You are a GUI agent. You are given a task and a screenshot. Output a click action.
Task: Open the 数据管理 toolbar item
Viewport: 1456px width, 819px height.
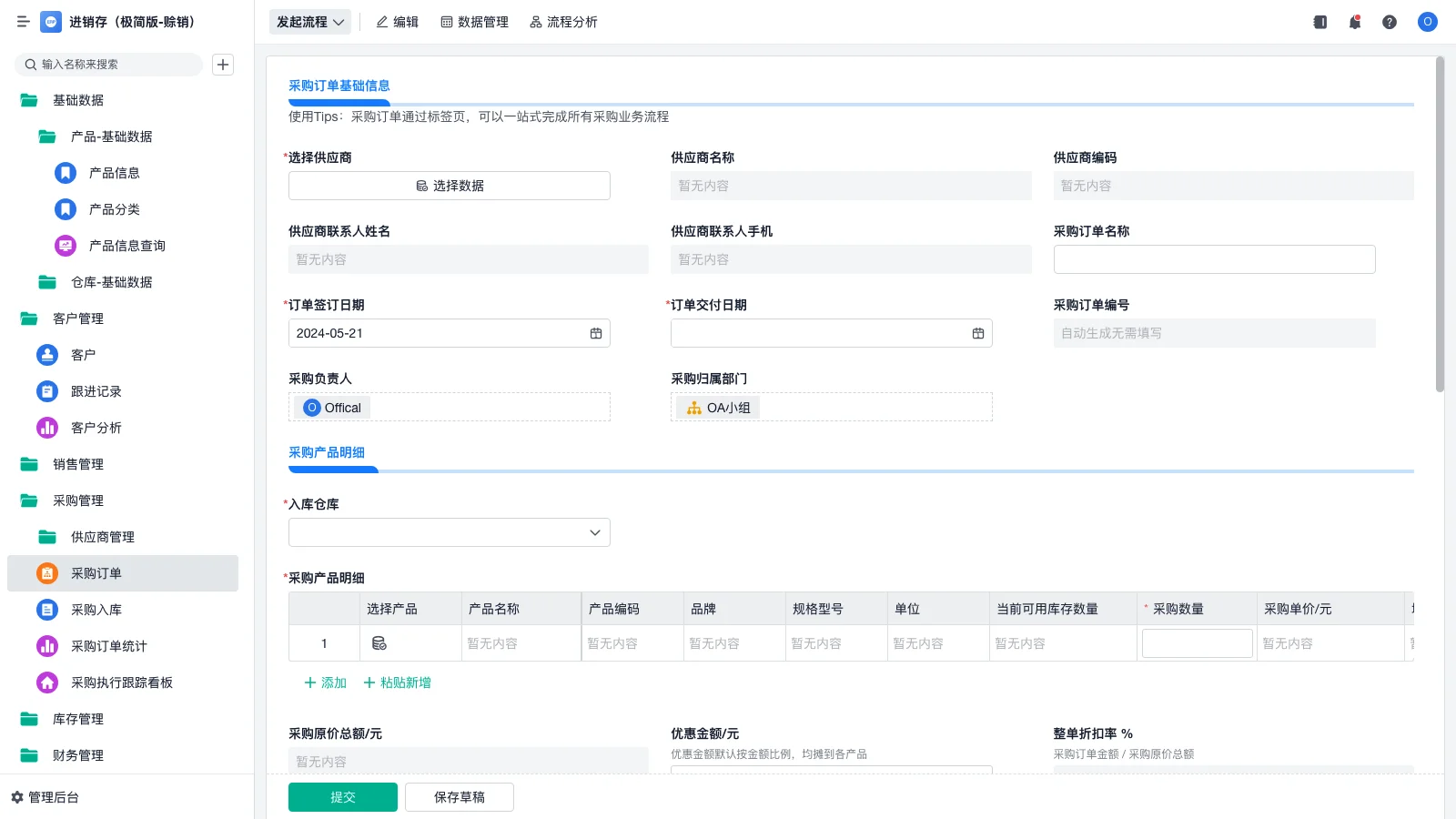[x=475, y=22]
